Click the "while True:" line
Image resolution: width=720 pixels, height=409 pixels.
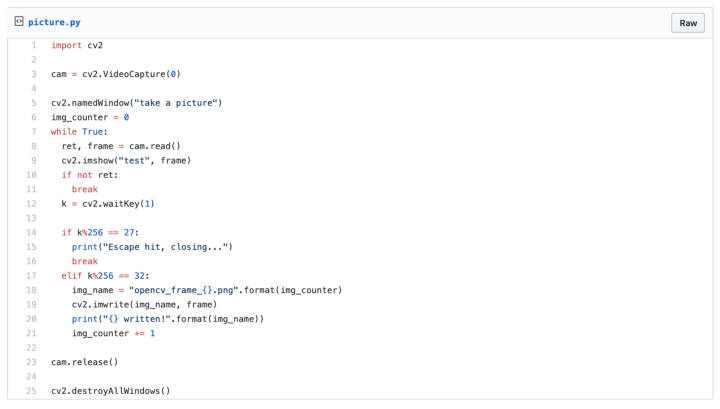(x=79, y=132)
